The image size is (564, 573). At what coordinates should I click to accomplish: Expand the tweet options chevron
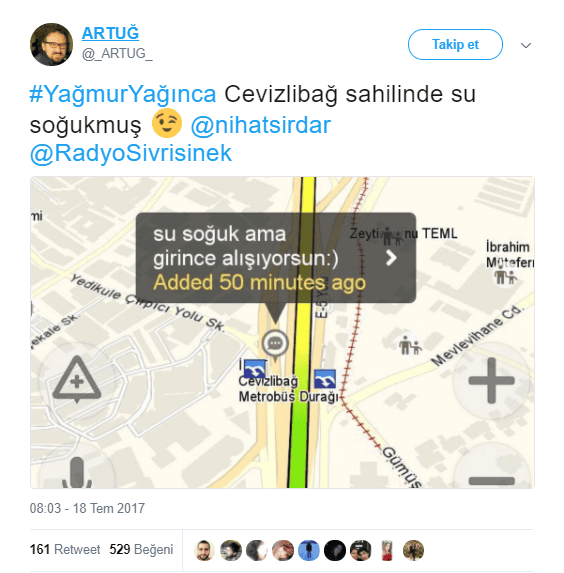[526, 45]
